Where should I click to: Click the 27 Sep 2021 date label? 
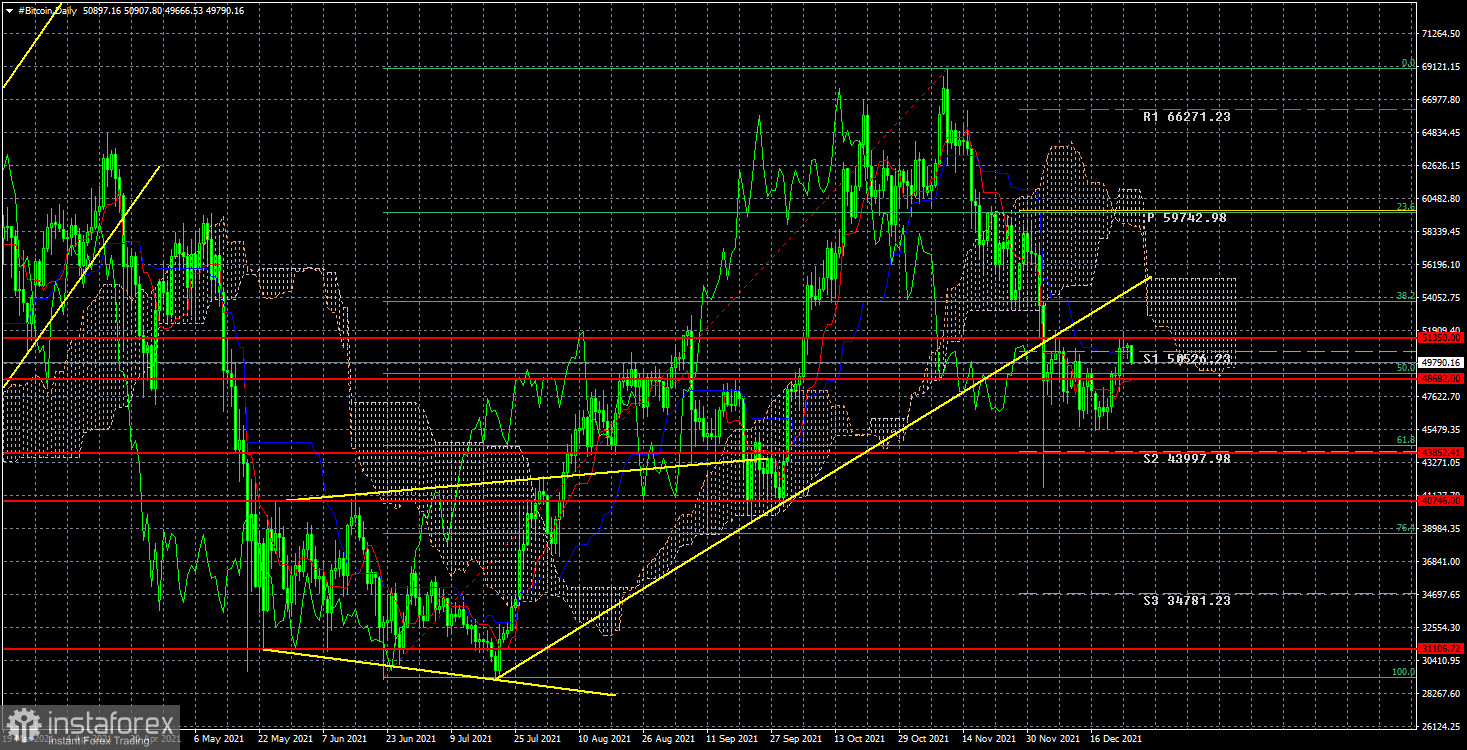(798, 738)
